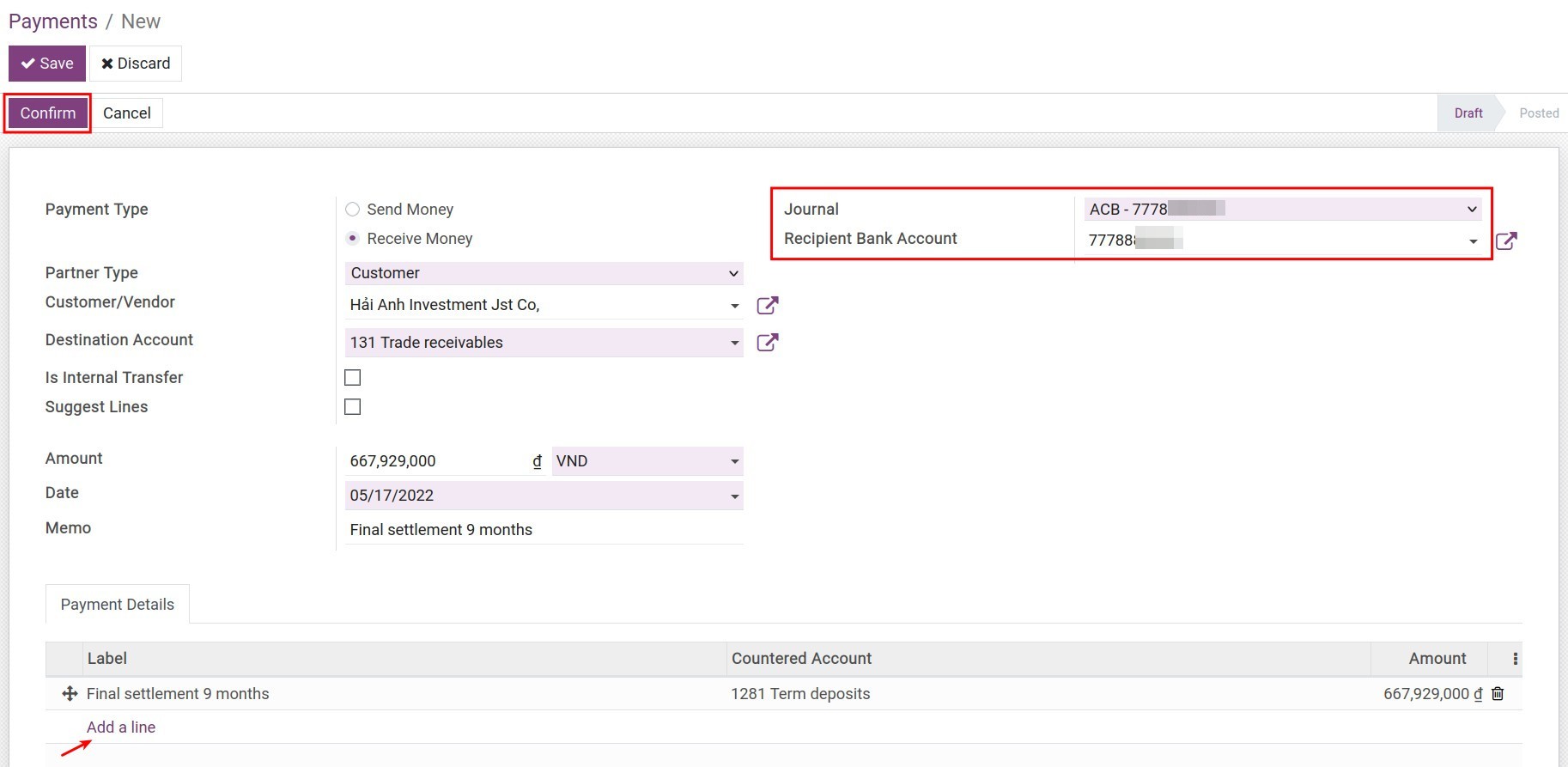Switch to the Payment Details tab

point(118,605)
